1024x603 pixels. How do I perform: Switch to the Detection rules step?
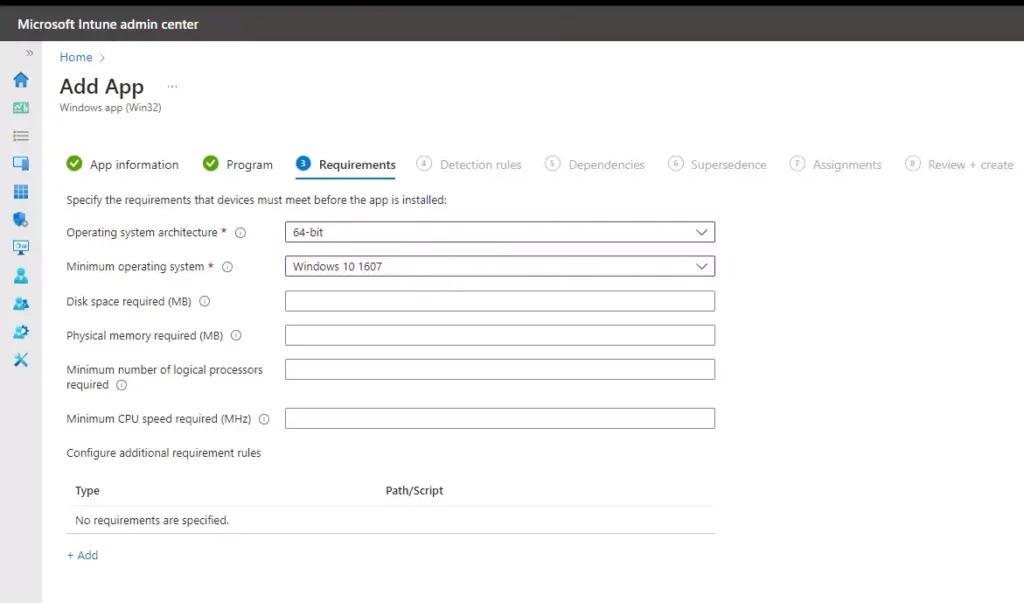(469, 164)
